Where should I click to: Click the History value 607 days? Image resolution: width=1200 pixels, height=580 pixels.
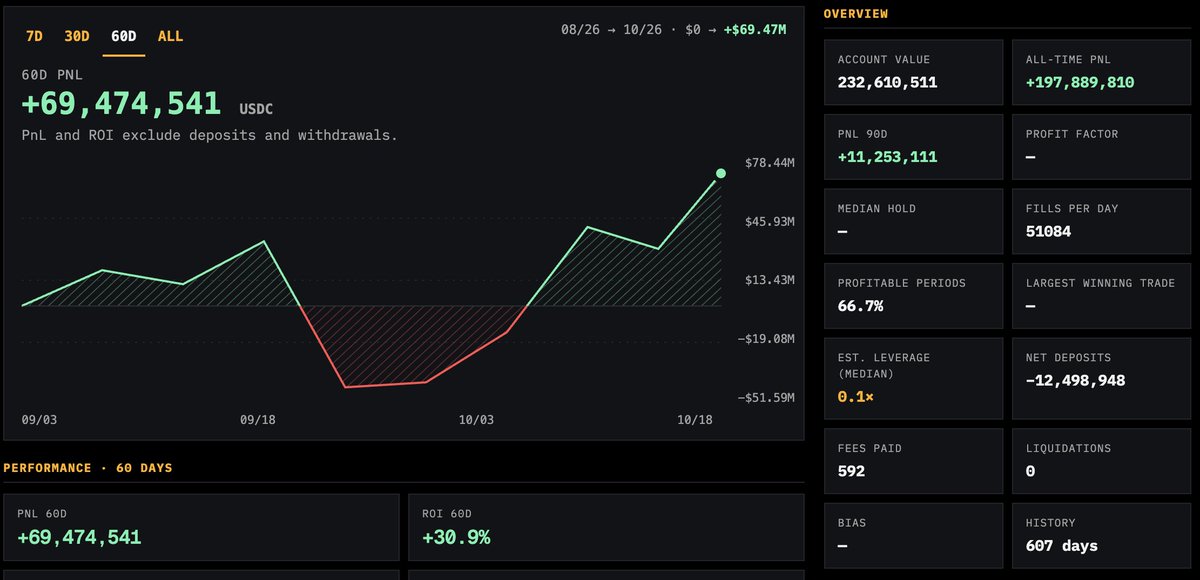[x=1061, y=546]
